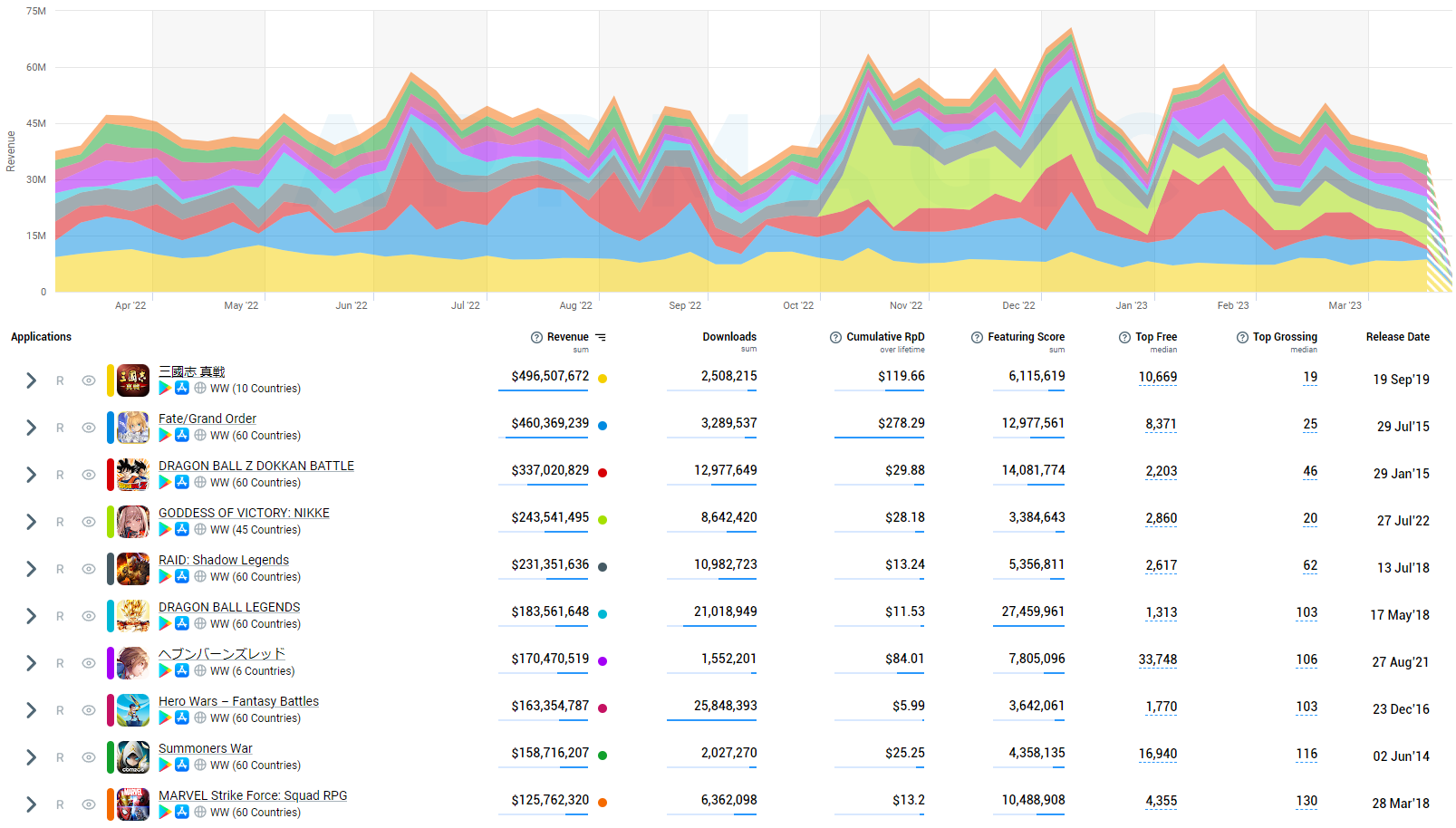Click the DOKKAN BATTLE app thumbnail
This screenshot has height=828, width=1456.
click(133, 475)
